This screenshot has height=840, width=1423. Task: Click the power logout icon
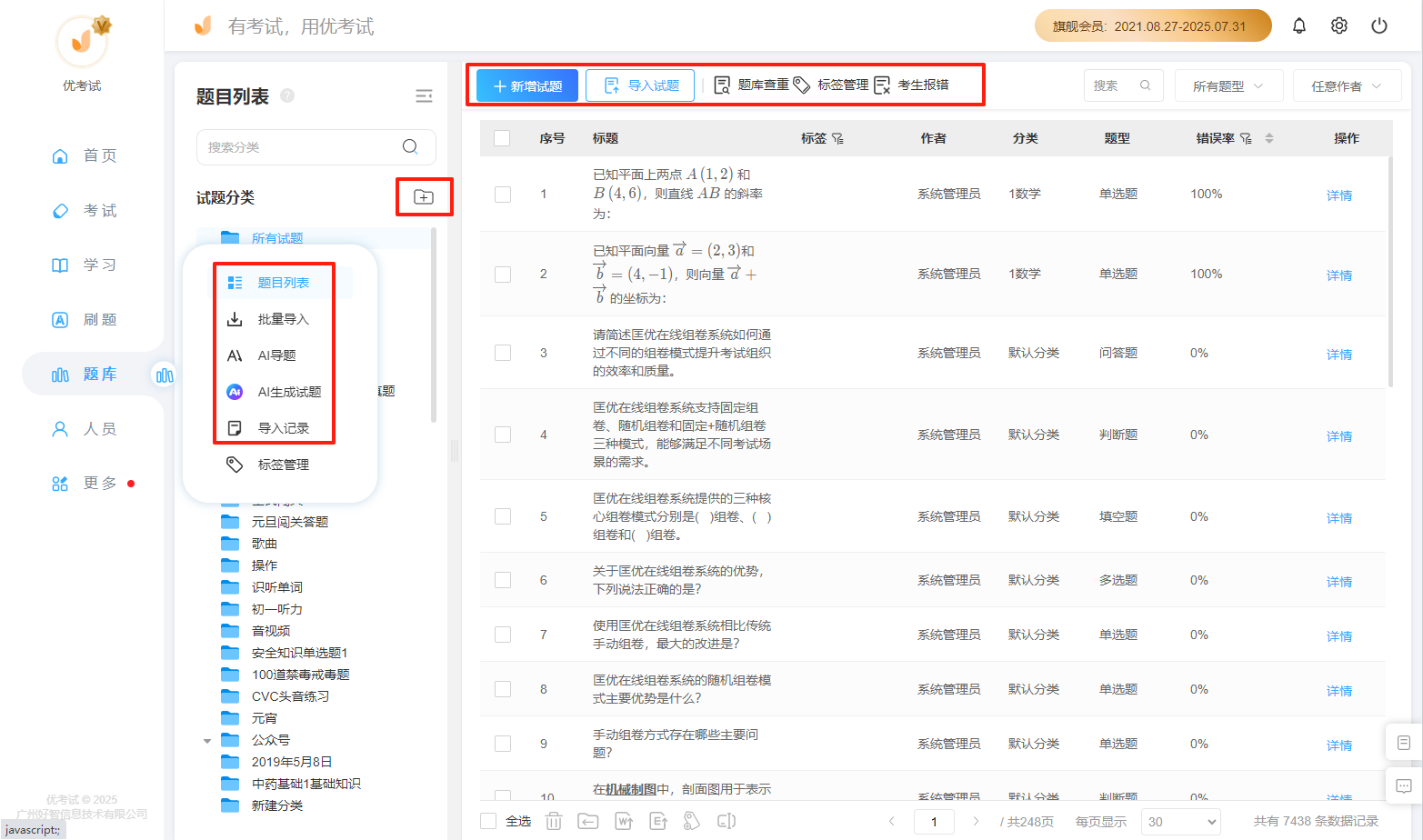coord(1379,25)
